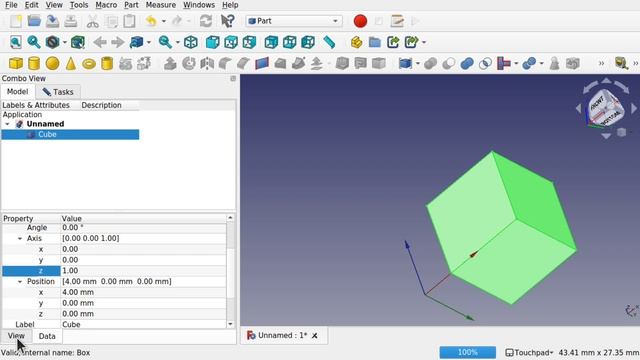Viewport: 640px width, 360px height.
Task: Open the draw style dropdown arrow
Action: (64, 42)
